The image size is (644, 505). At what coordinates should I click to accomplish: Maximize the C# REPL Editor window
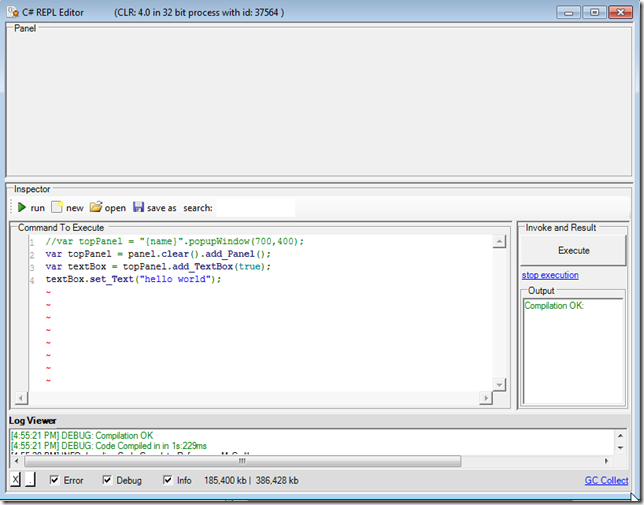point(594,12)
